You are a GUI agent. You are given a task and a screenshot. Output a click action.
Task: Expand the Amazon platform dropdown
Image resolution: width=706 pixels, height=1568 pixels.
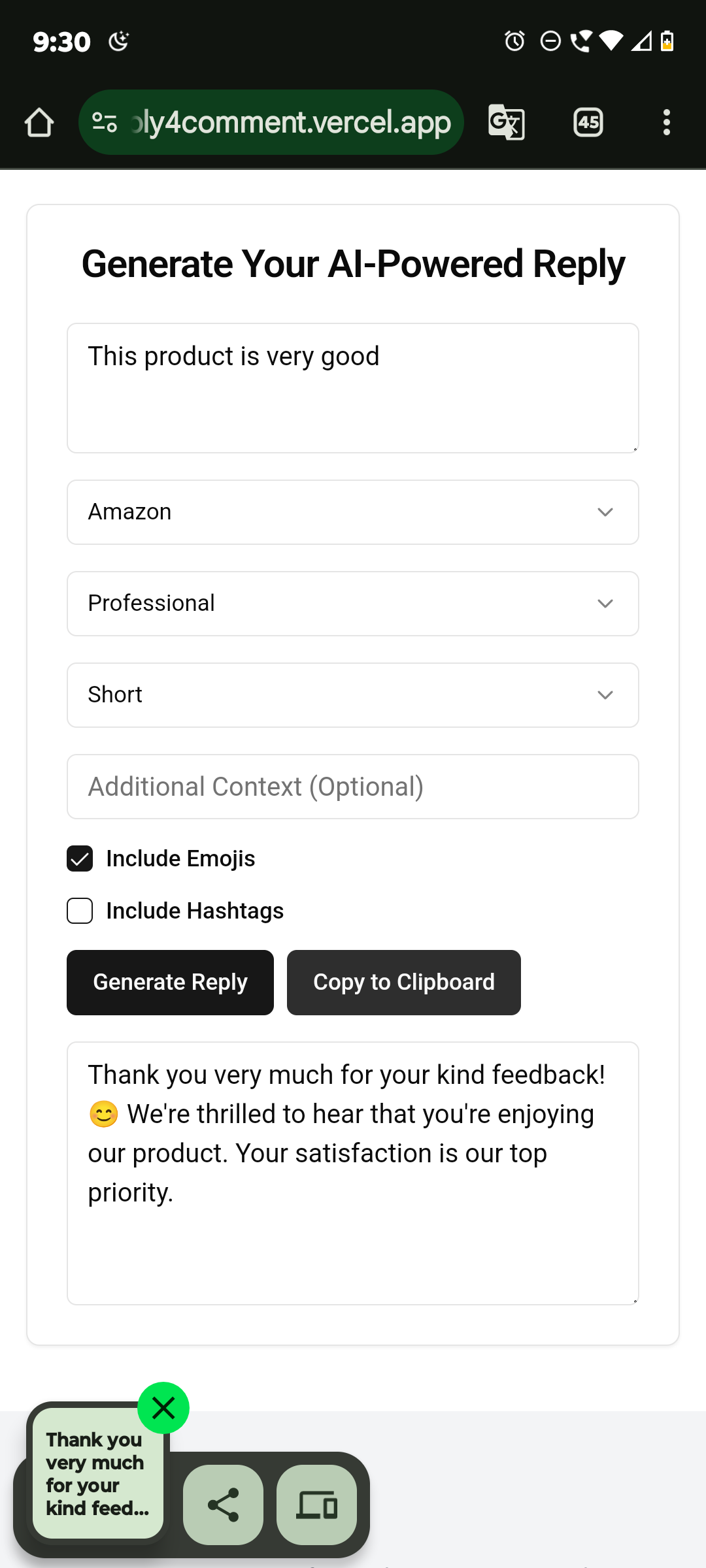coord(353,512)
